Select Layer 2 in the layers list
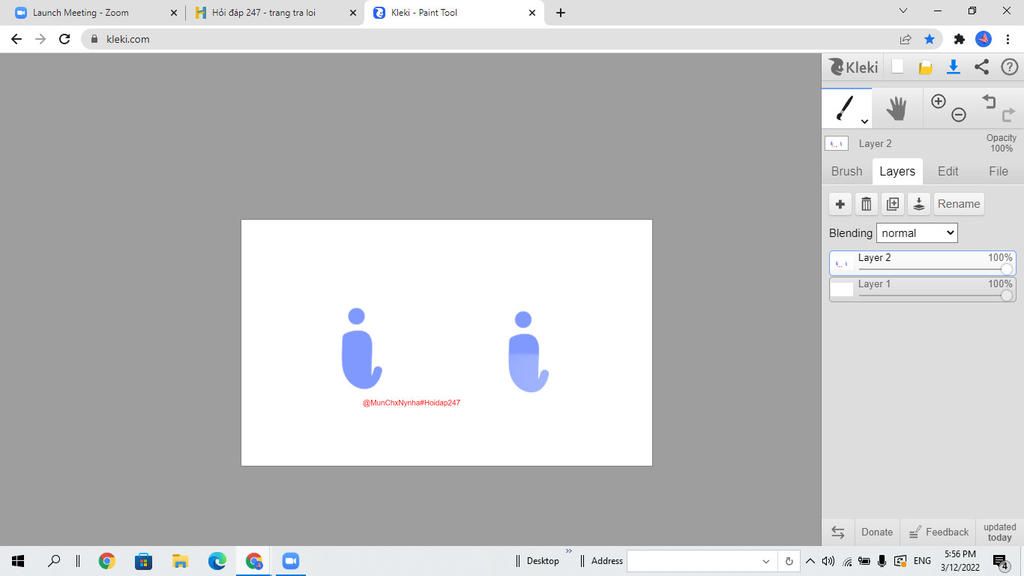Viewport: 1024px width, 576px height. (x=922, y=263)
